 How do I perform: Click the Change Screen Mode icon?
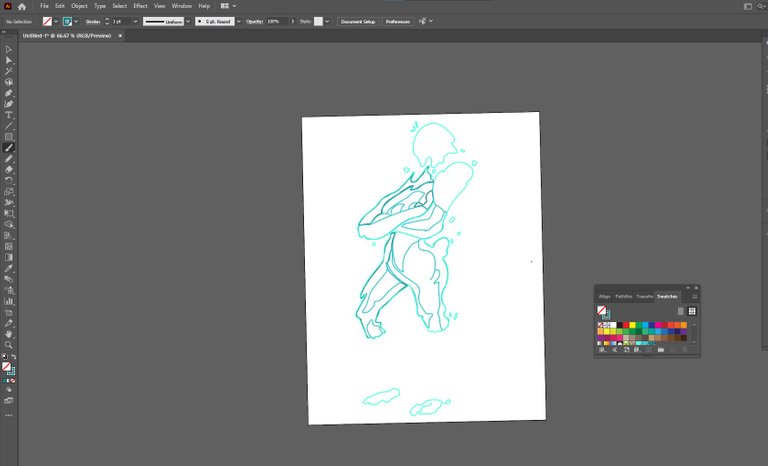(x=8, y=401)
